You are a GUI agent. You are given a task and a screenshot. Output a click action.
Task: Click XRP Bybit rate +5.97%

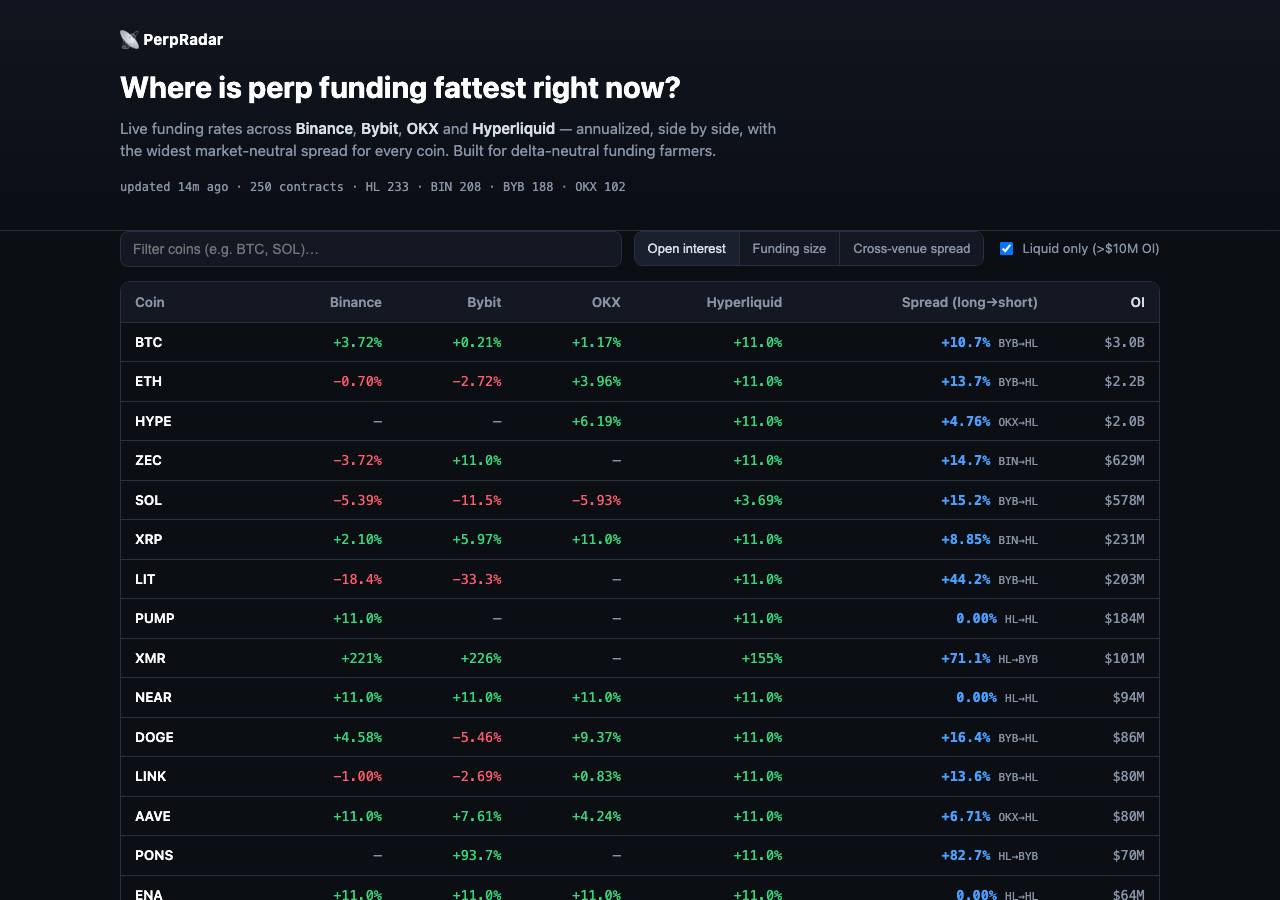[x=477, y=539]
